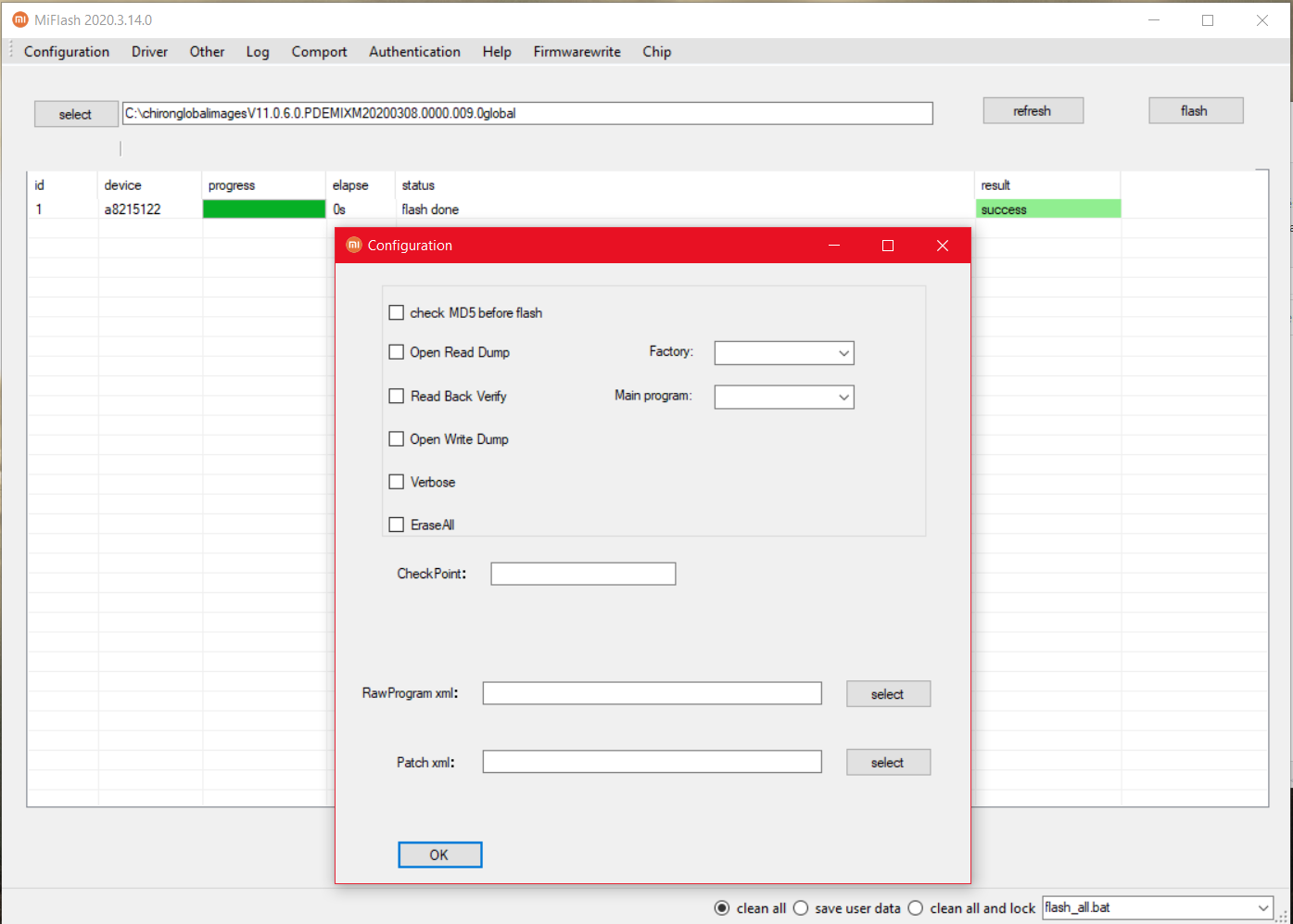The image size is (1293, 924).
Task: Turn on Verbose option
Action: [x=397, y=482]
